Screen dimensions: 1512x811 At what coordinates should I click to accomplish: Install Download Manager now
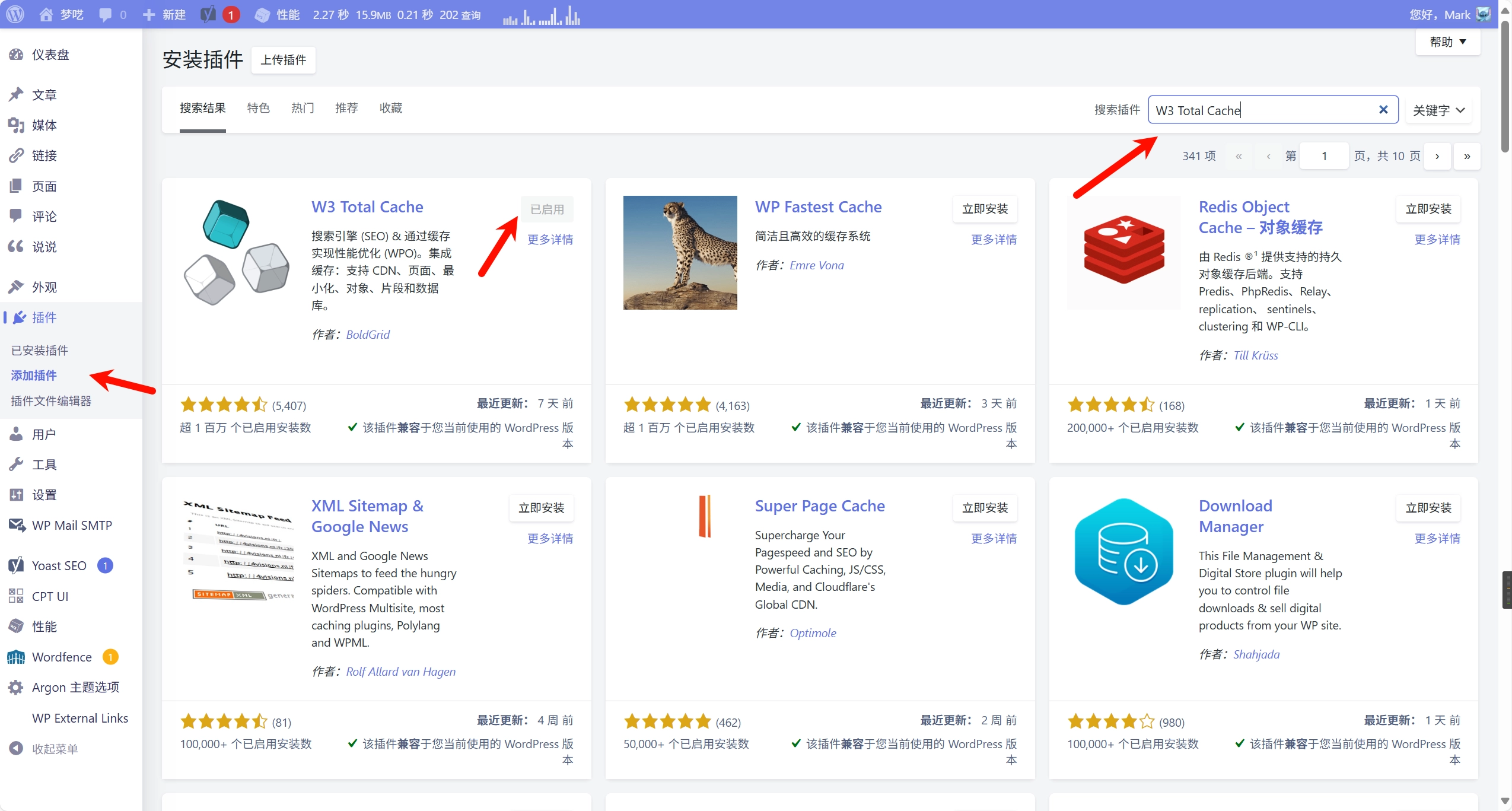1429,508
